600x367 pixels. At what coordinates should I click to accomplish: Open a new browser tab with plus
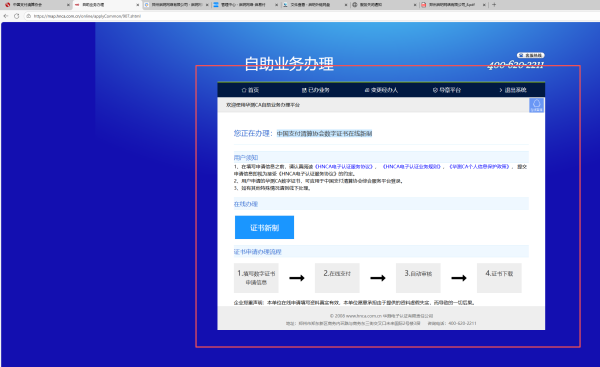(x=494, y=5)
